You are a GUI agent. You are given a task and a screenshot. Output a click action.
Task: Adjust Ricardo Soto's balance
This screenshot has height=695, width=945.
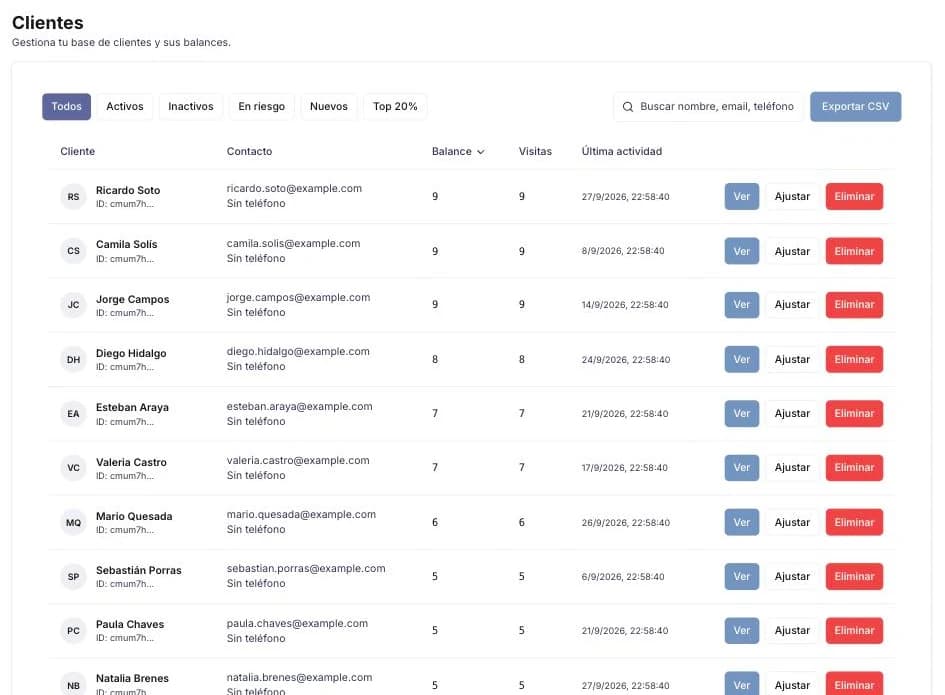[792, 197]
